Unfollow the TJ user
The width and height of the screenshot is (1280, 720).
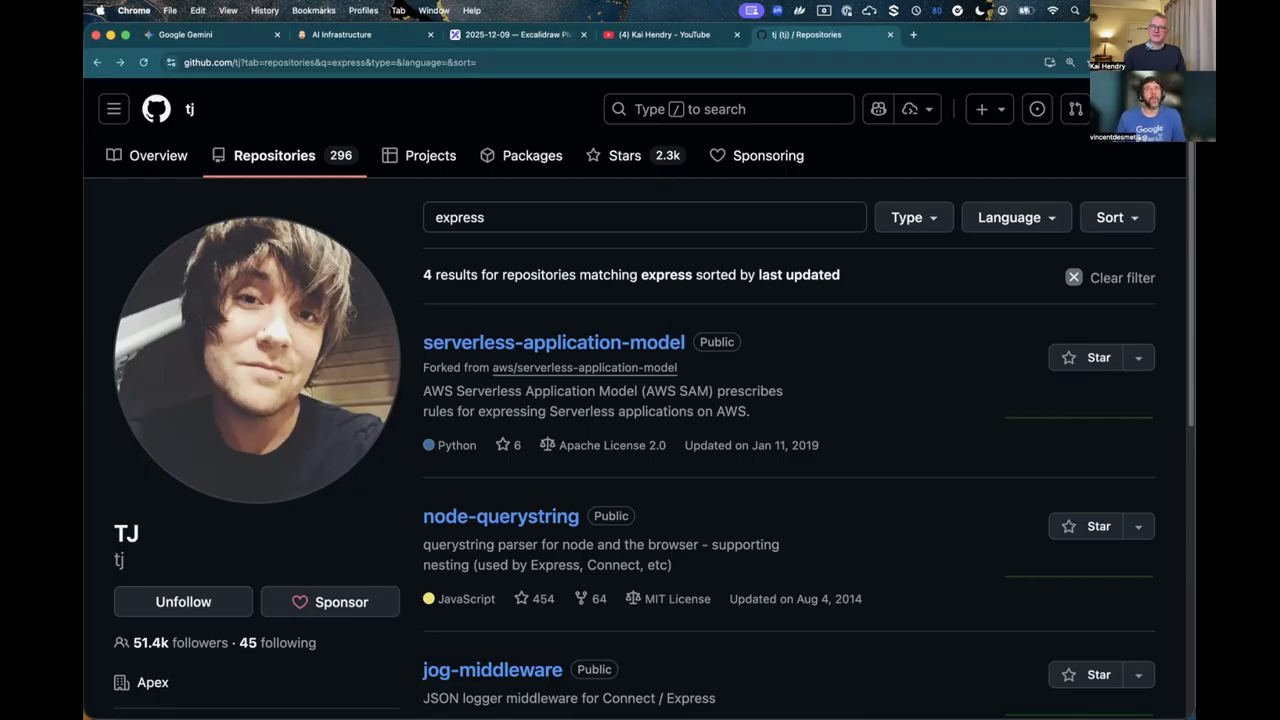pyautogui.click(x=183, y=602)
